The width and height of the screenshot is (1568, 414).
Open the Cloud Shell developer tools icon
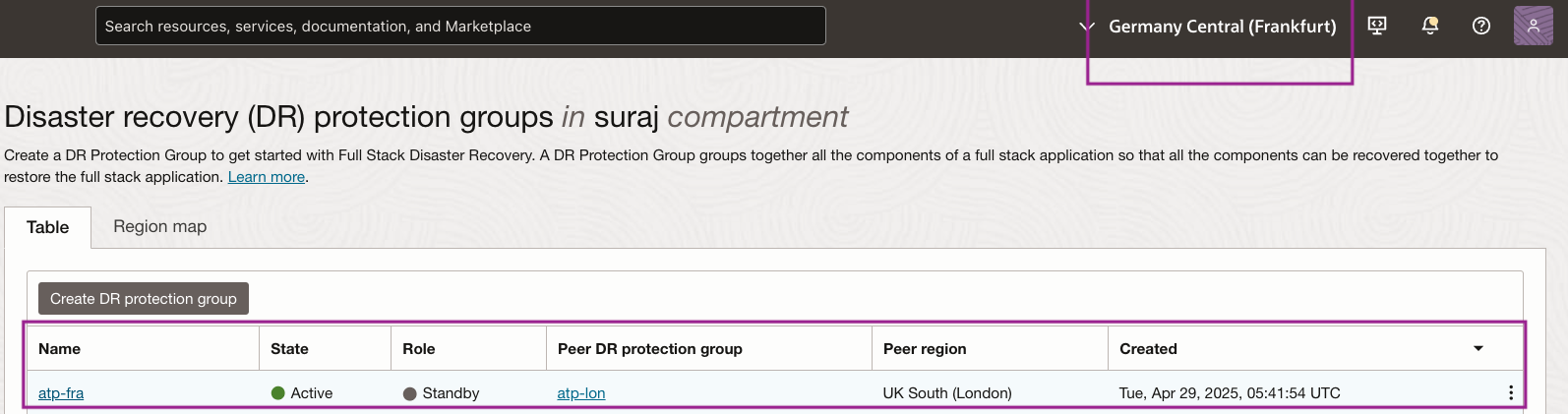coord(1377,26)
